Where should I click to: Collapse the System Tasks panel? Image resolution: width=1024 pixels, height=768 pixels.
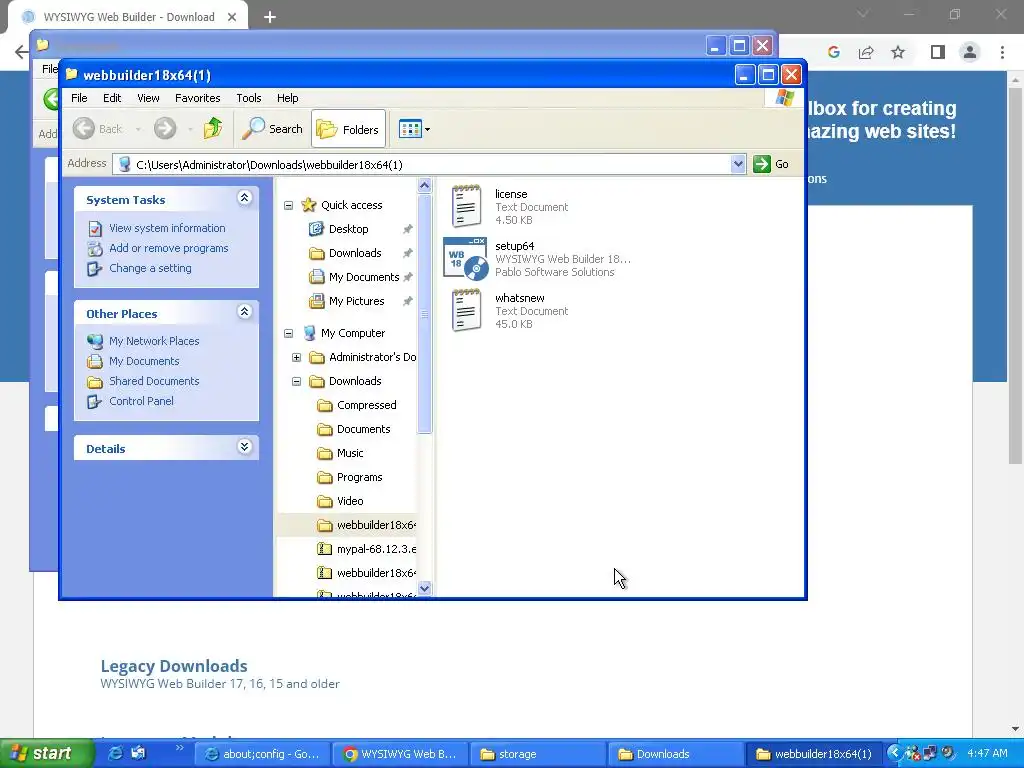point(244,198)
